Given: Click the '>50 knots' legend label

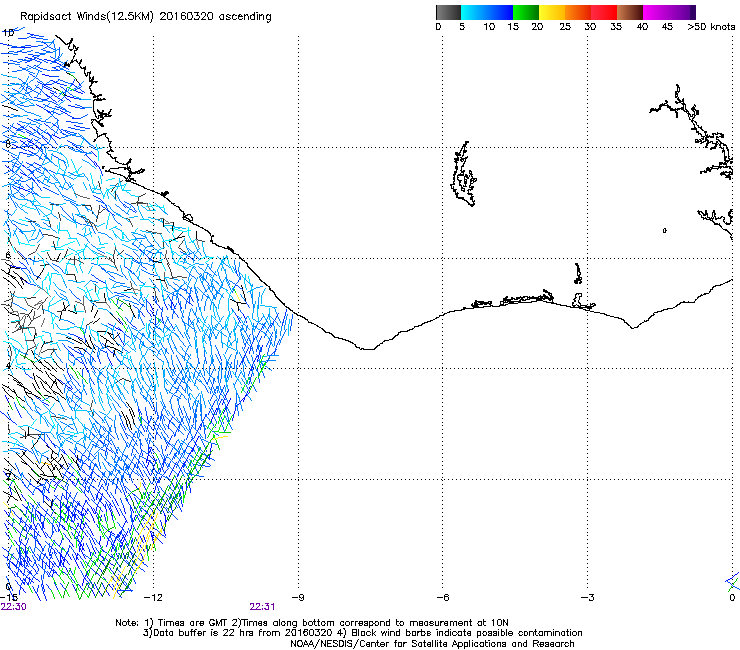Looking at the screenshot, I should [x=711, y=27].
